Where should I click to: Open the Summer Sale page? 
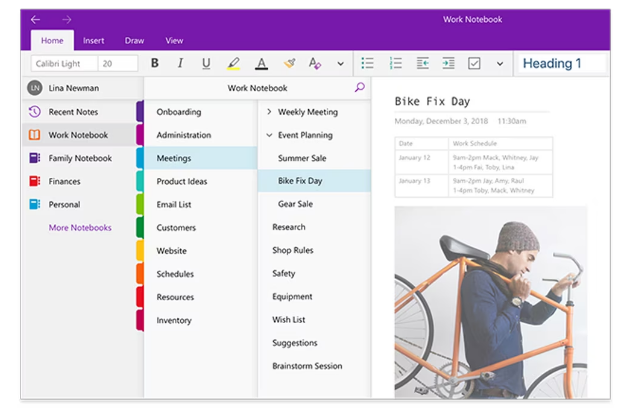tap(315, 158)
